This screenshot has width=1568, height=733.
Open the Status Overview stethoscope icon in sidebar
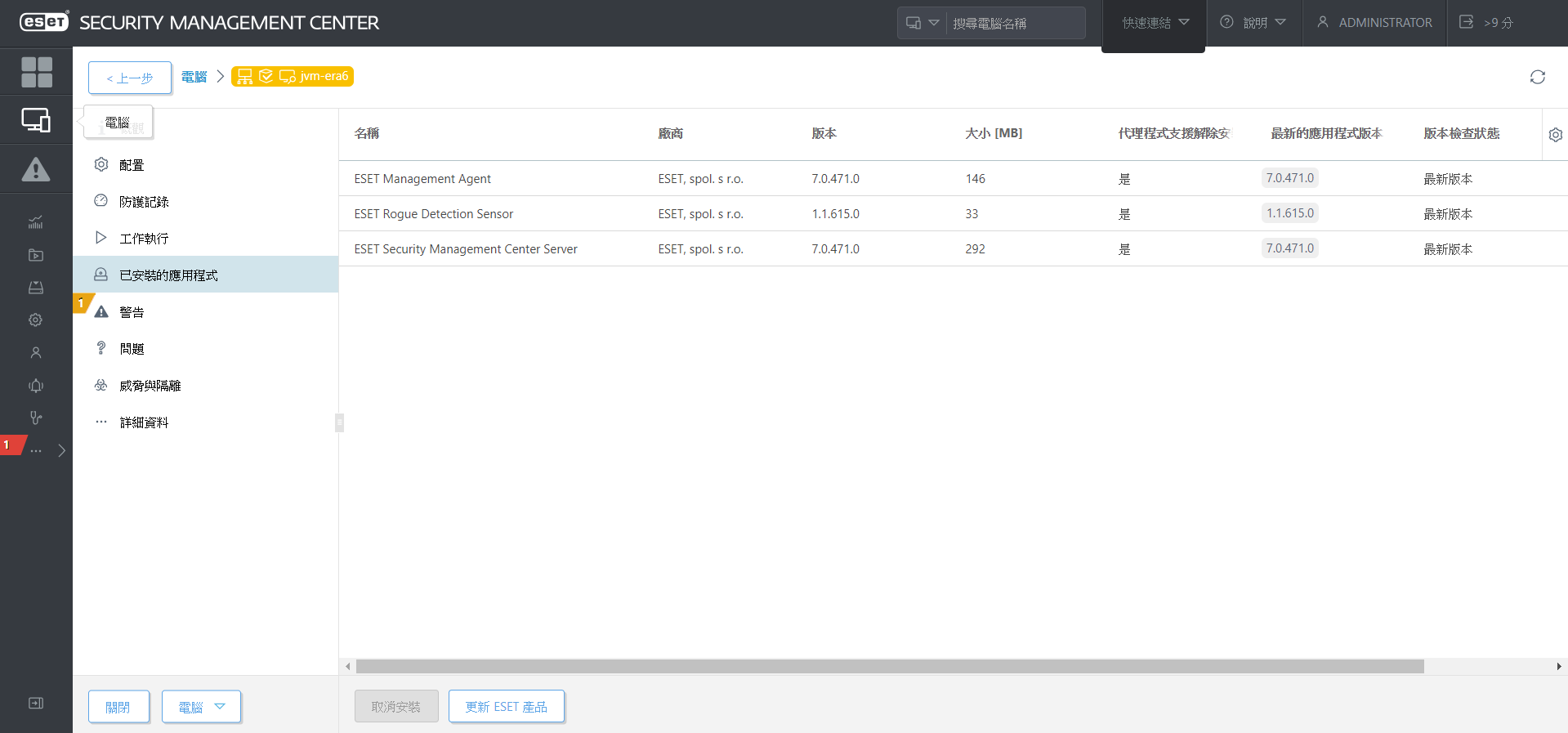pyautogui.click(x=36, y=418)
